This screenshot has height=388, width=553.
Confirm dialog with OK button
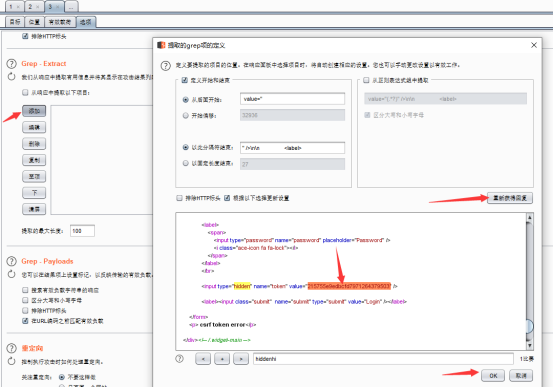493,376
